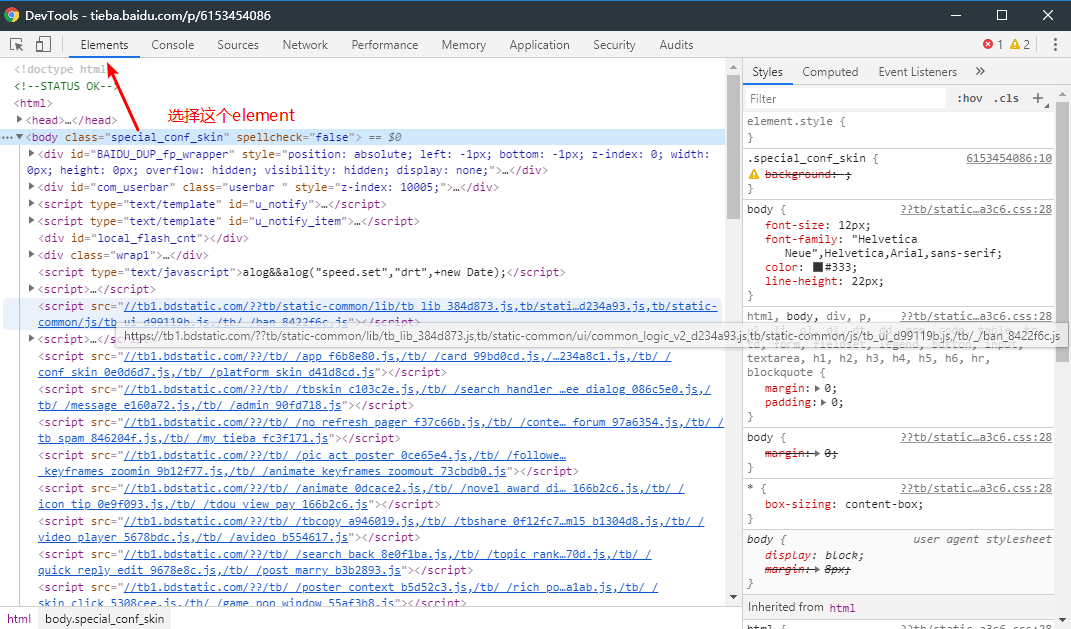Open the yellow warning count indicator
The image size is (1071, 629).
coord(1020,44)
